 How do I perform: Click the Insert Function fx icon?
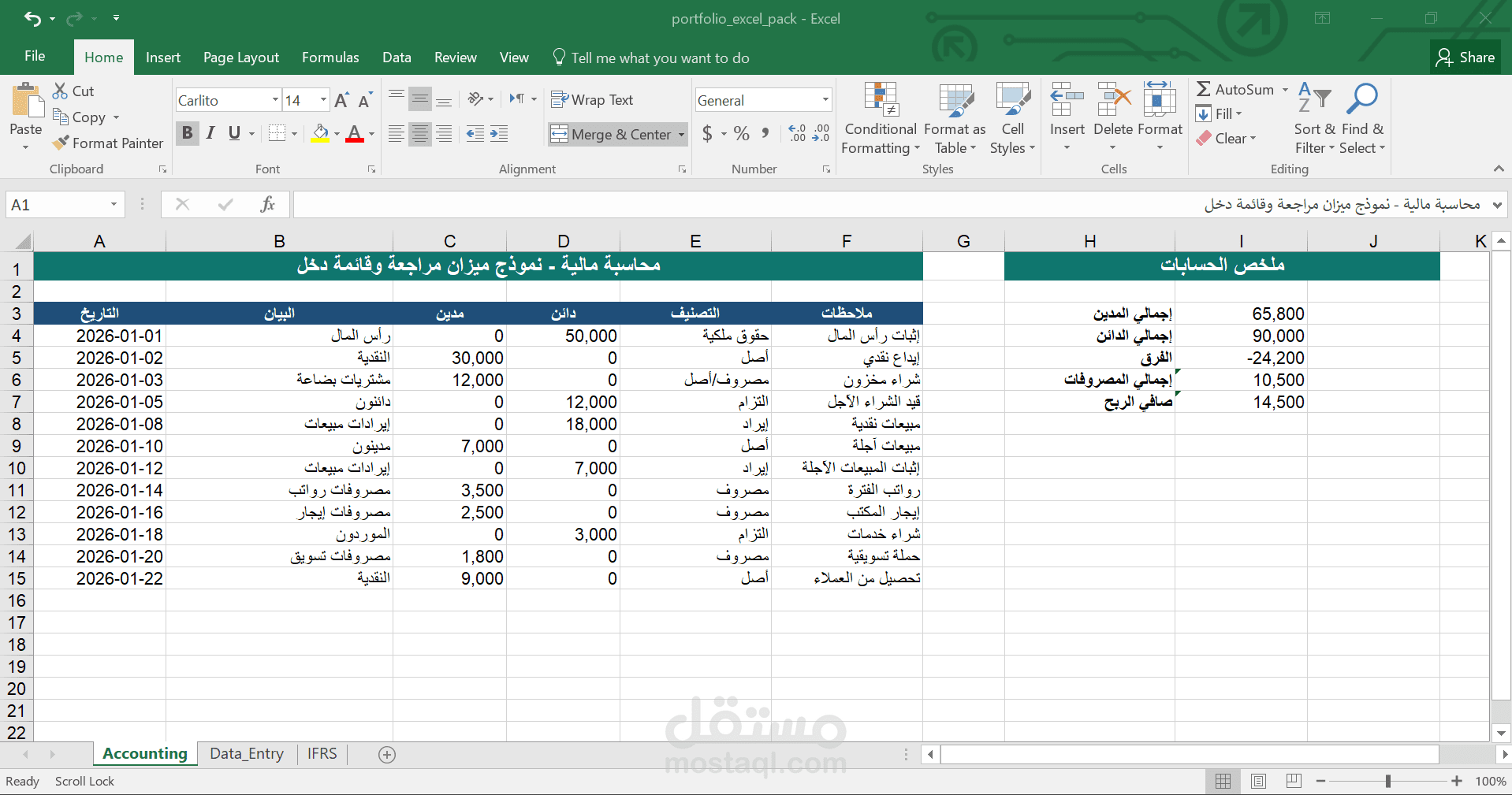268,205
